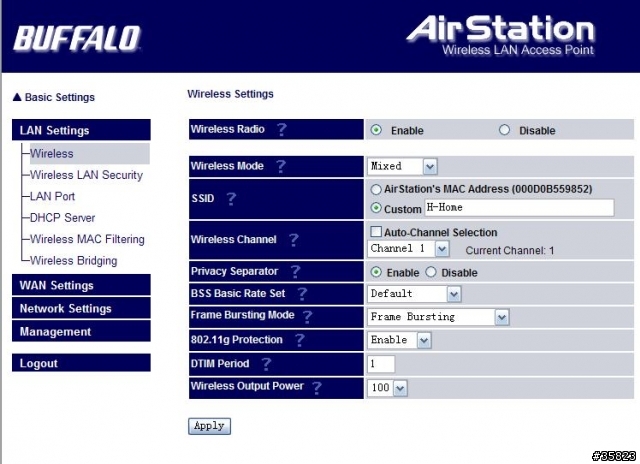This screenshot has width=640, height=464.
Task: Open the Frame Bursting Mode dropdown
Action: (x=438, y=317)
